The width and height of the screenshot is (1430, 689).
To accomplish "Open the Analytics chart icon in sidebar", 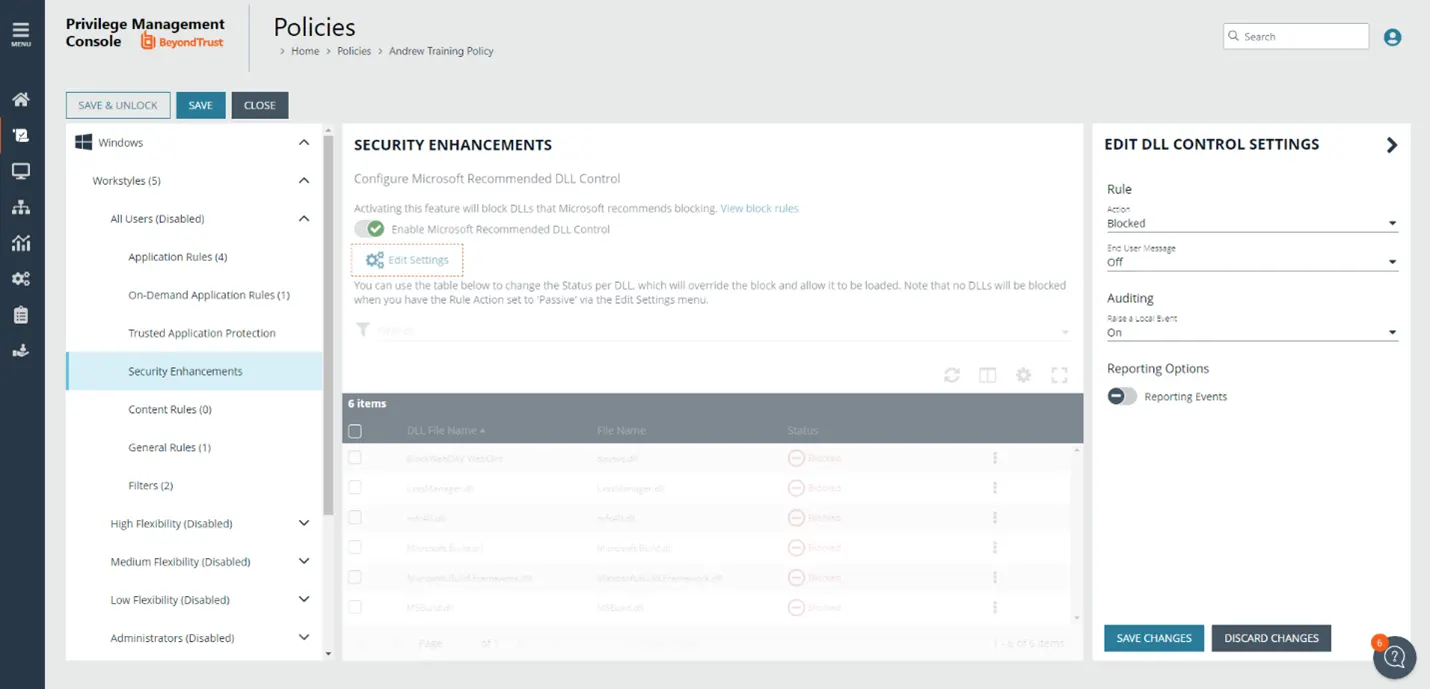I will pyautogui.click(x=21, y=243).
